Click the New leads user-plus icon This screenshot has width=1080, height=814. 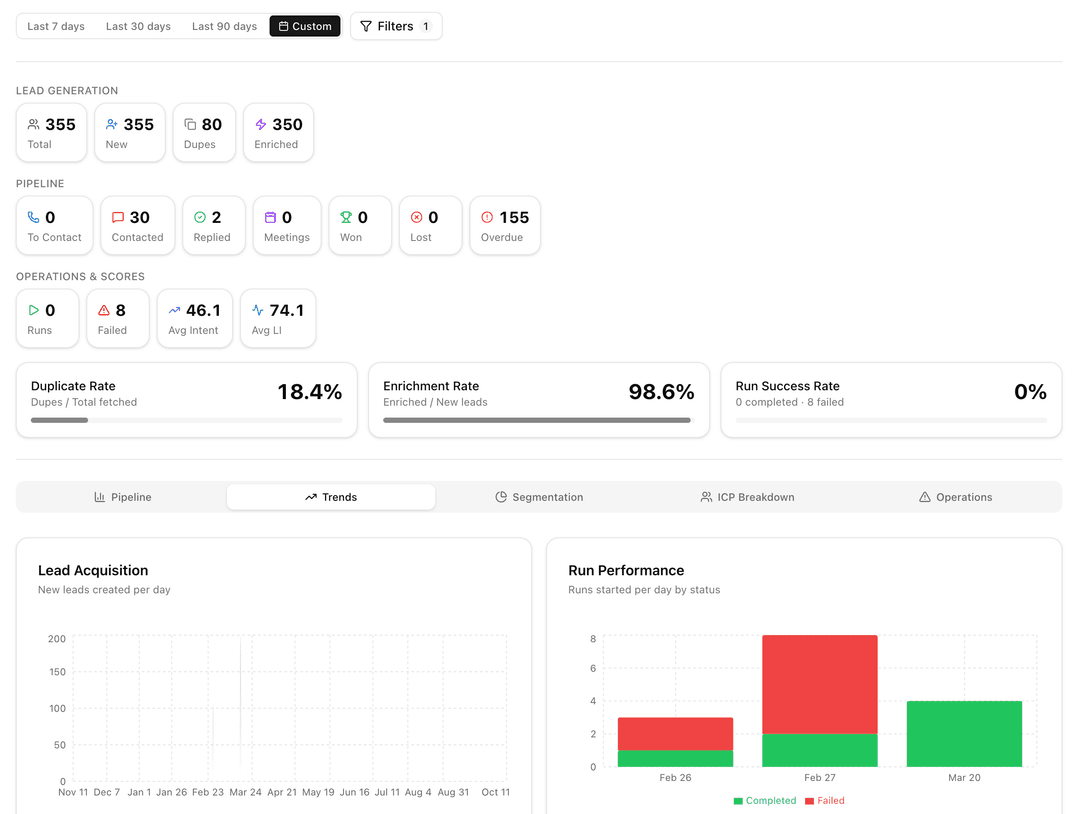[112, 125]
